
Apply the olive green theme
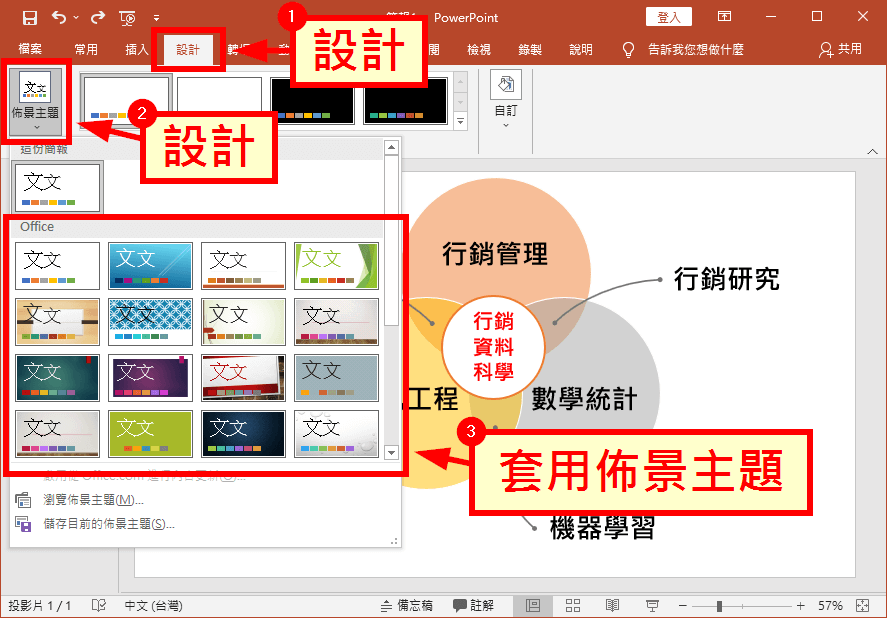tap(150, 434)
